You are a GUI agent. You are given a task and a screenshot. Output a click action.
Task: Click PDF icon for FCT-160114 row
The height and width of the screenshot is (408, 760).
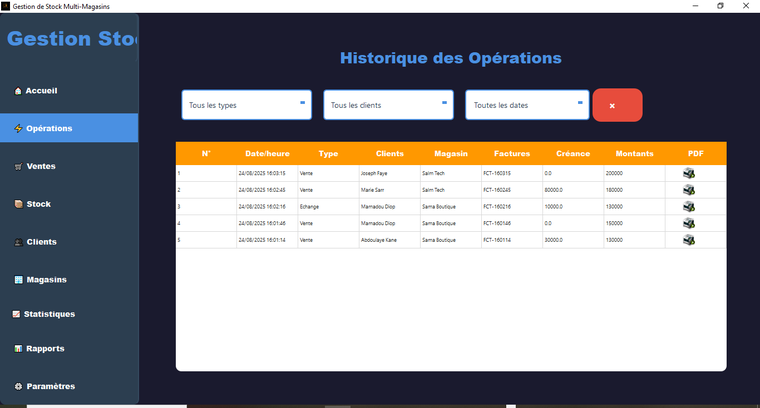(x=689, y=240)
